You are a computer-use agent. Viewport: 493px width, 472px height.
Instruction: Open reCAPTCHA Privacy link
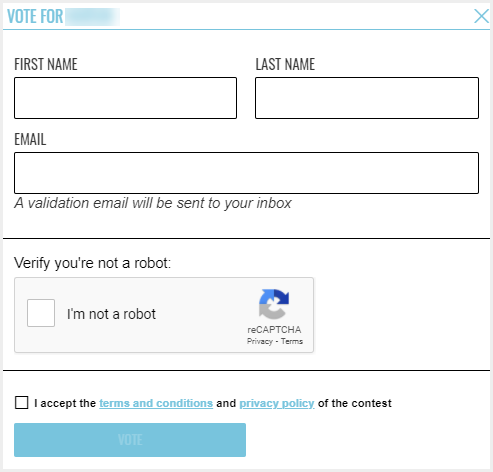point(260,341)
